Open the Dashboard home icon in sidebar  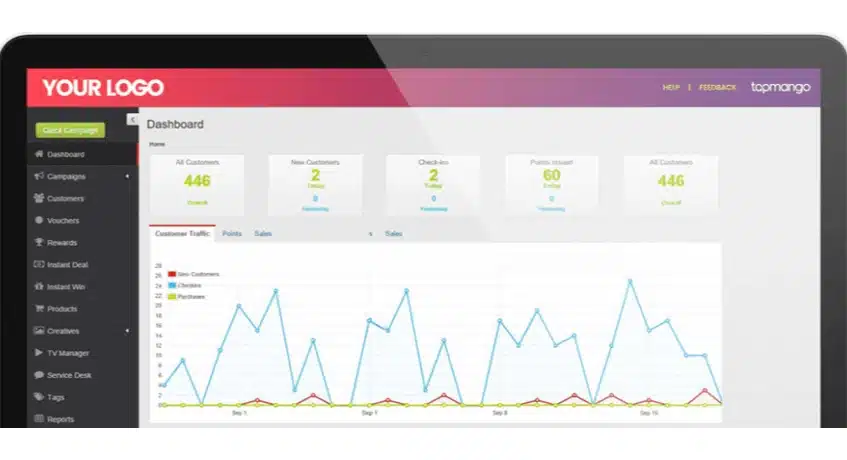pos(39,155)
